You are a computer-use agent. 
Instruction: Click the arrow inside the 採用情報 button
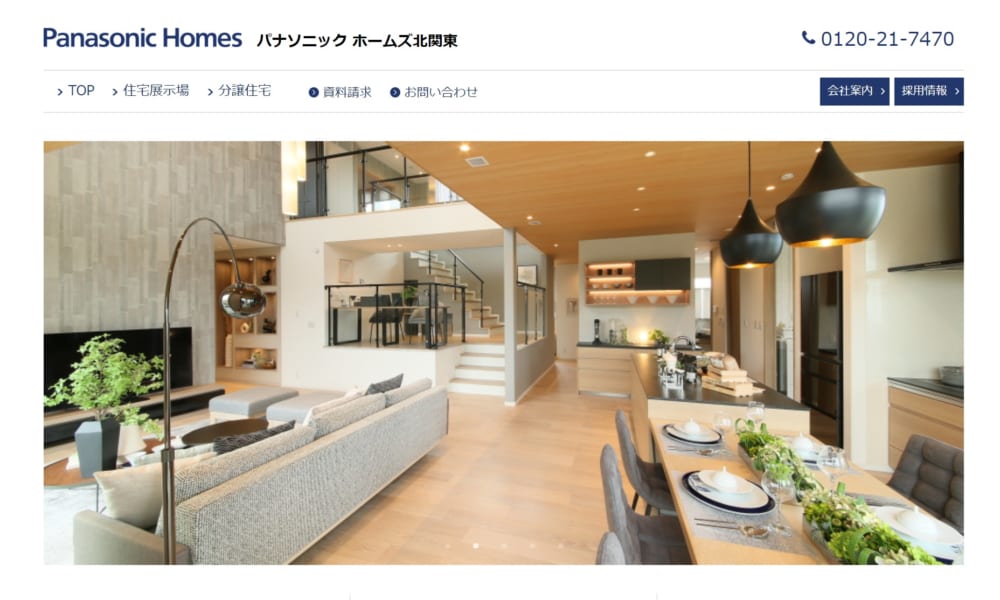[956, 91]
